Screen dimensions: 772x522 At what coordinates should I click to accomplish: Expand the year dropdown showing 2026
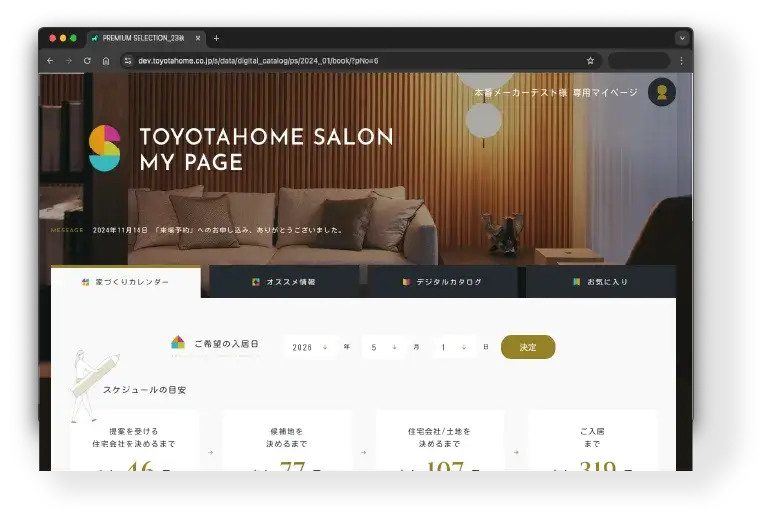309,347
